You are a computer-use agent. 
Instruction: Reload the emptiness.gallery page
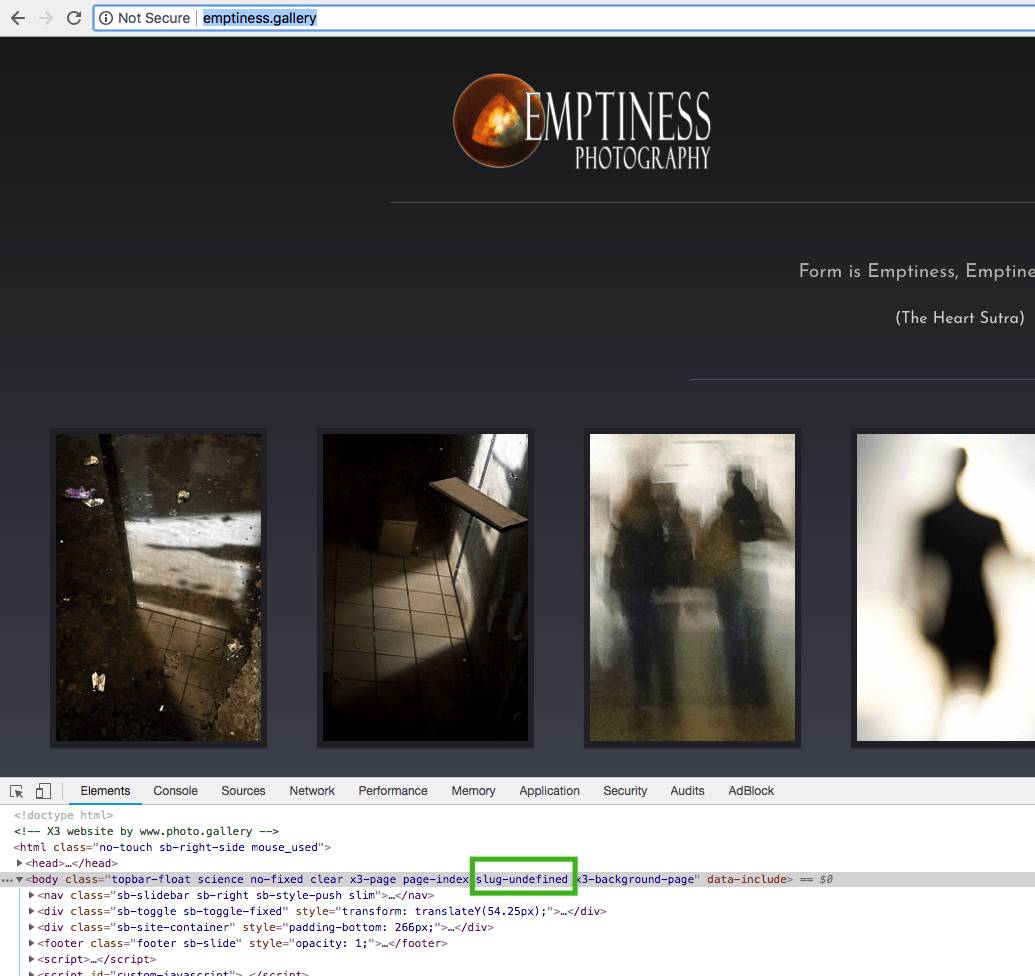tap(74, 18)
